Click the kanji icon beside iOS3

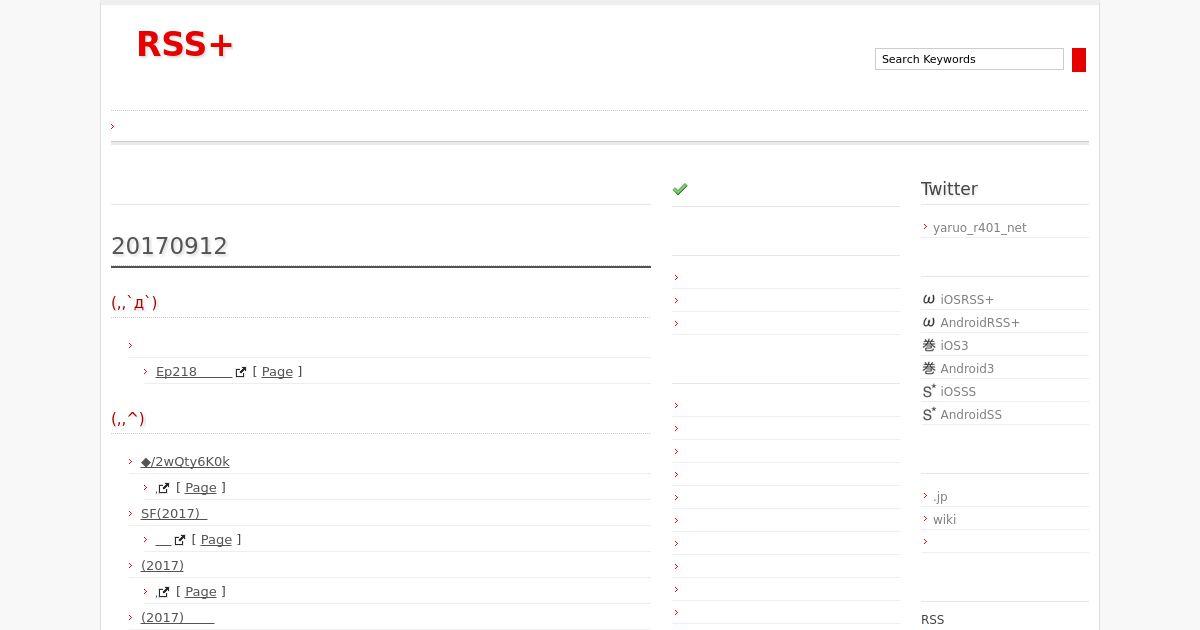[x=929, y=346]
